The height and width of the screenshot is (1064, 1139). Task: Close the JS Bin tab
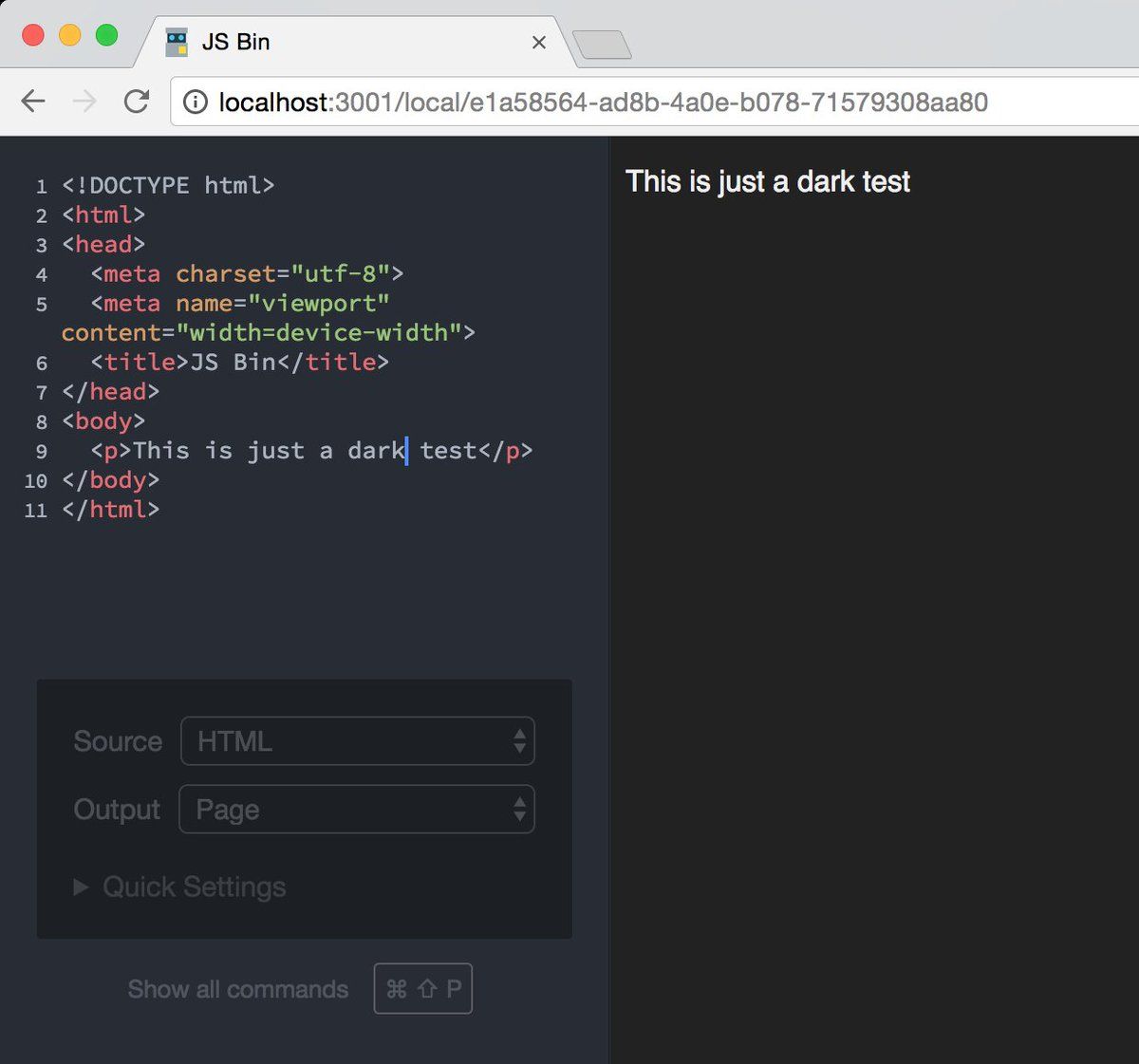click(538, 43)
